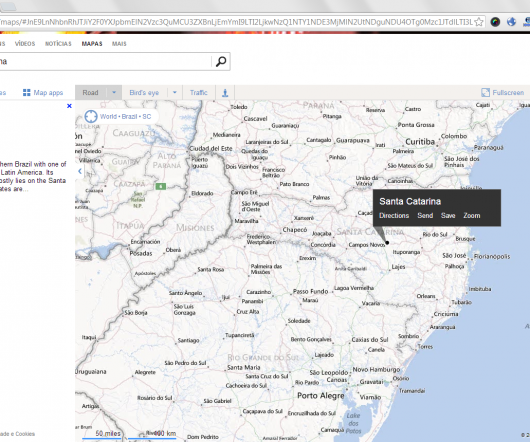Click the Caxias do Sul label
Screen dimensions: 530x442
(370, 340)
